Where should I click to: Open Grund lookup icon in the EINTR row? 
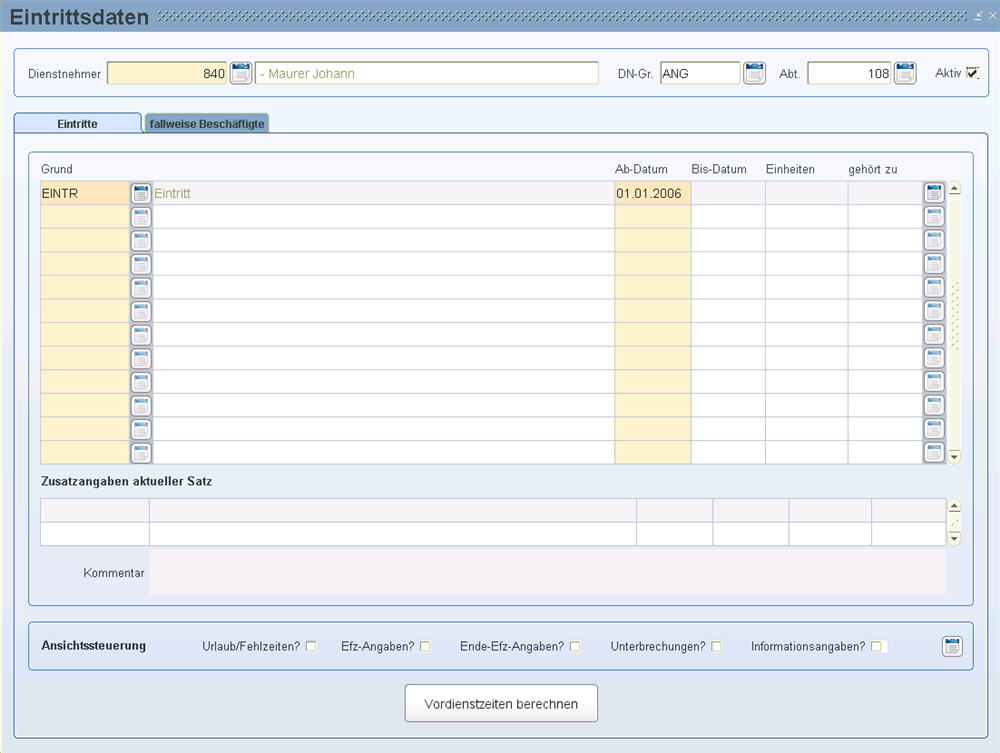(x=141, y=193)
